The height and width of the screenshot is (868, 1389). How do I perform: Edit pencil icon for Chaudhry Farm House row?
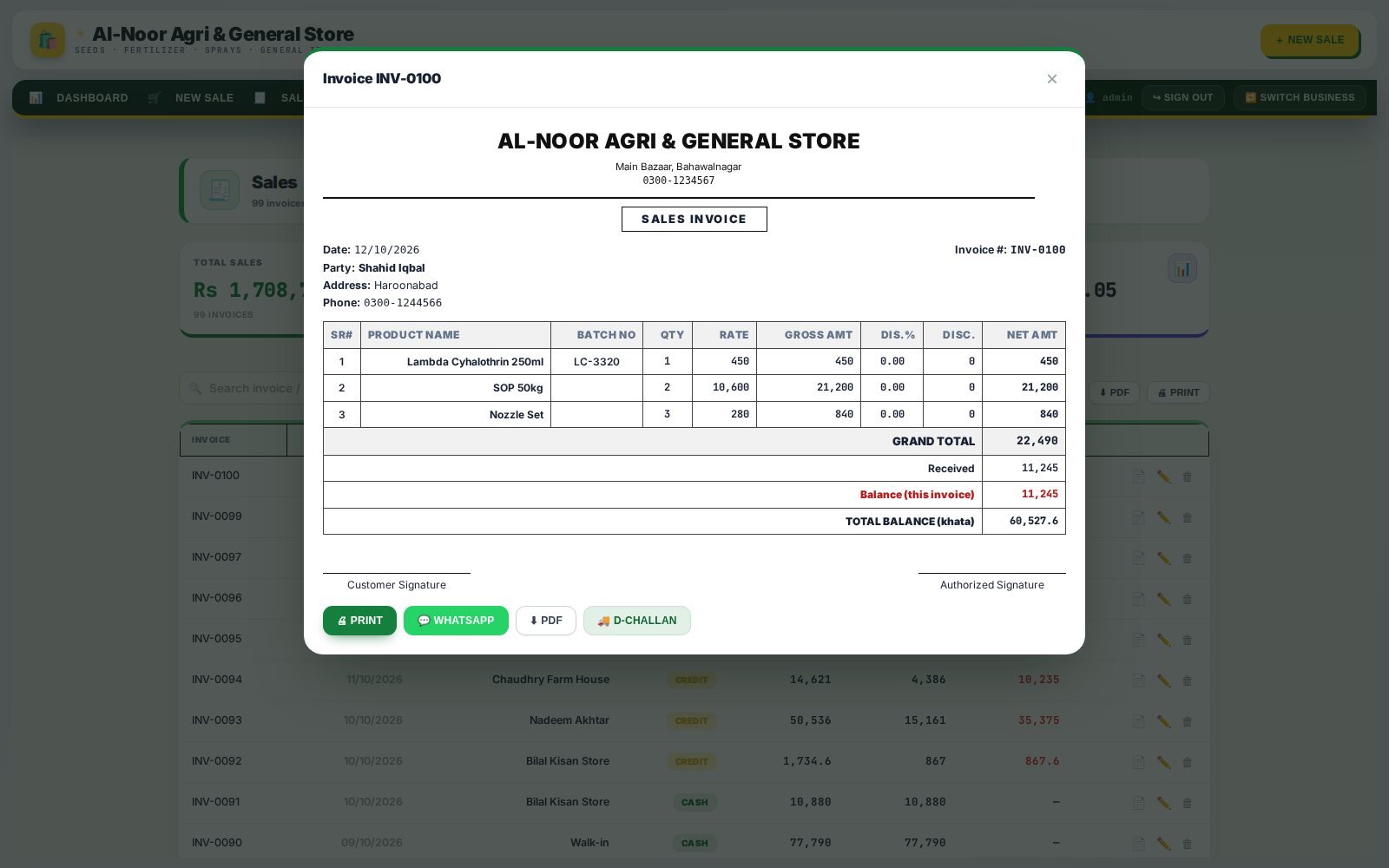click(x=1163, y=681)
